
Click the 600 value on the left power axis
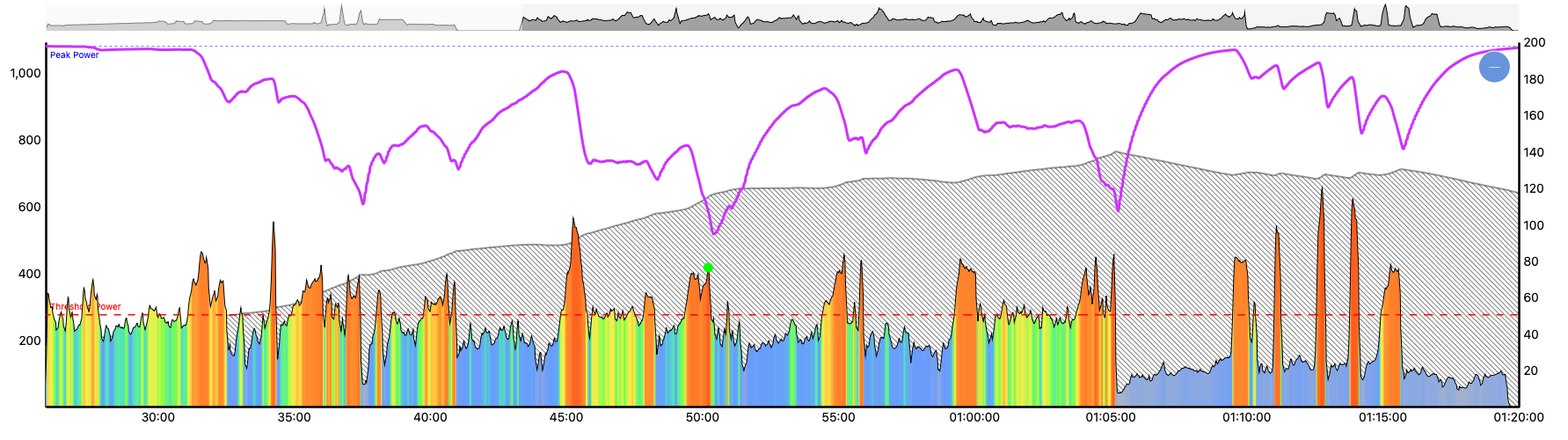coord(30,207)
